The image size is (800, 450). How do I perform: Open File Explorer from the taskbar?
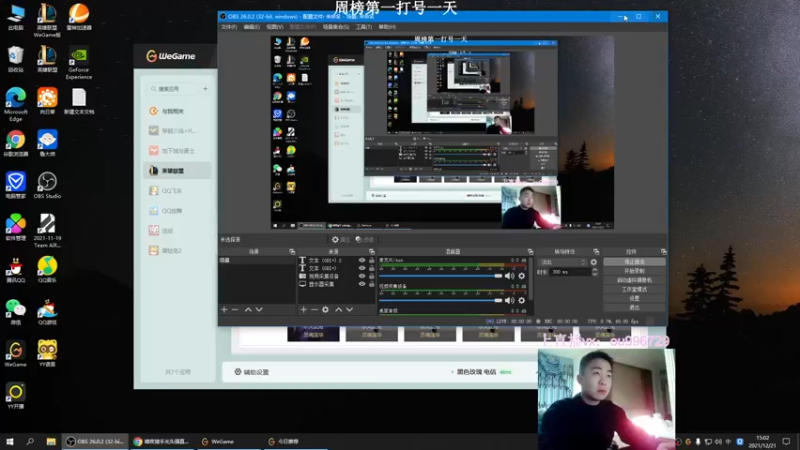(x=51, y=441)
